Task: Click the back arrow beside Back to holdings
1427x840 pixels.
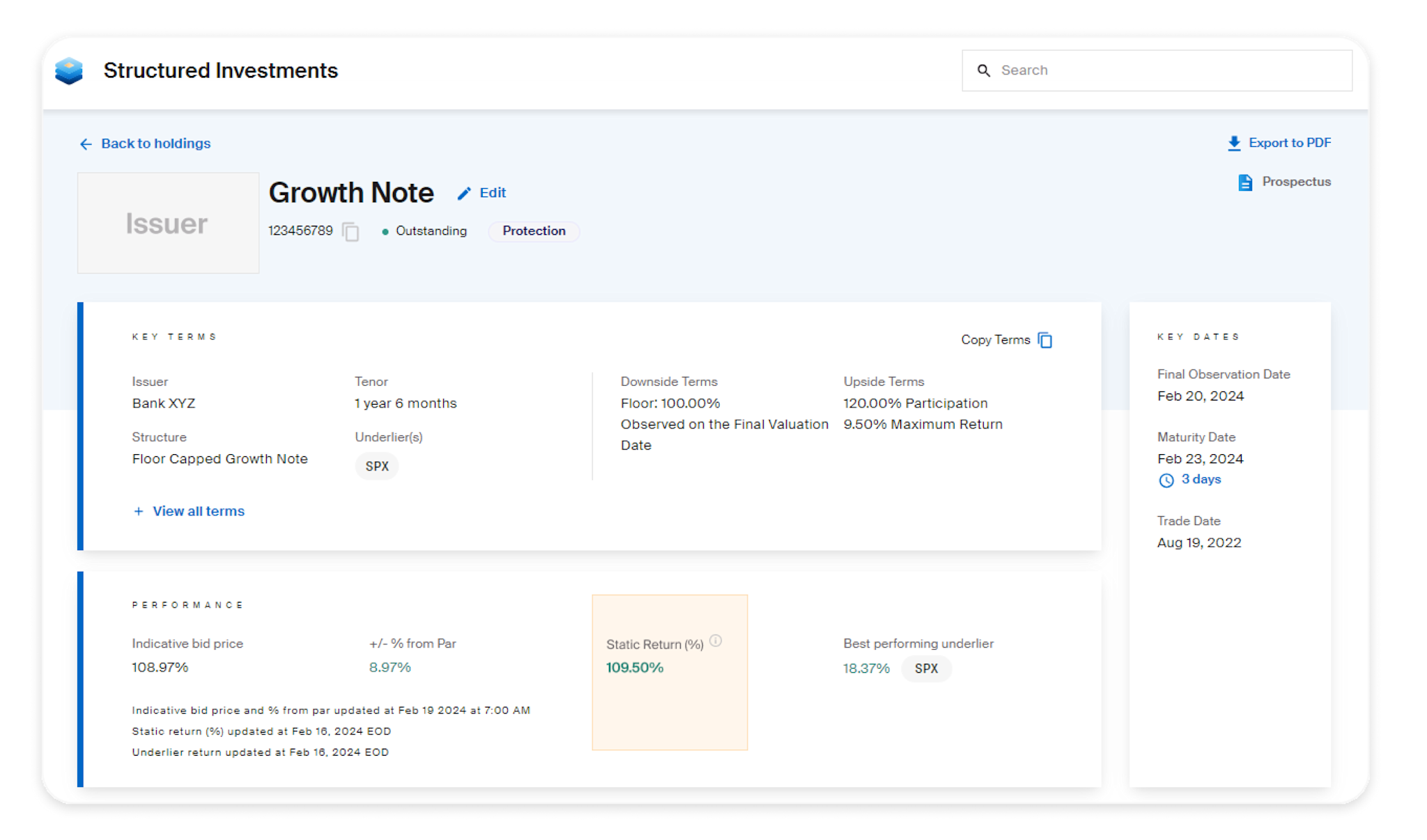Action: (85, 143)
